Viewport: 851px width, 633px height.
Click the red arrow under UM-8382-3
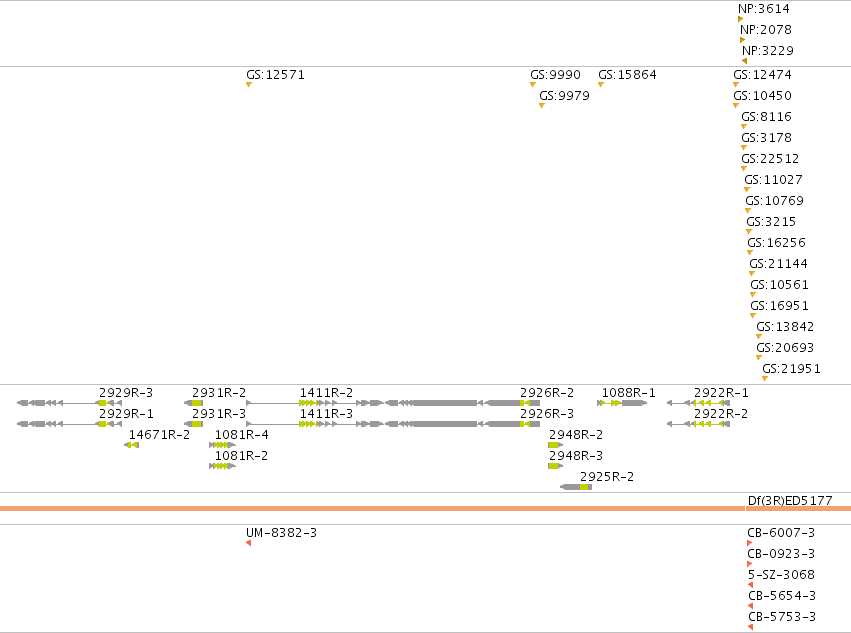tap(249, 543)
